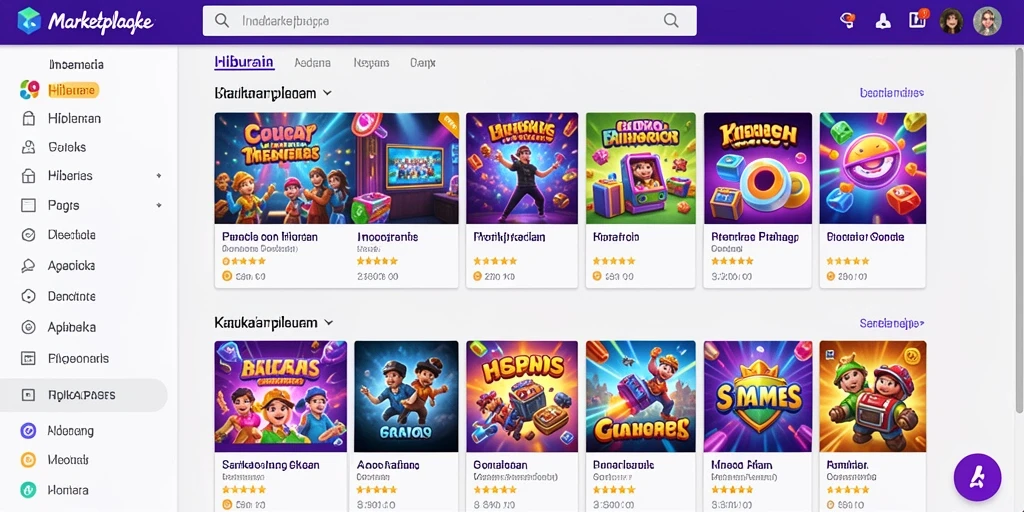
Task: Switch to the Aedana tab
Action: tap(312, 63)
